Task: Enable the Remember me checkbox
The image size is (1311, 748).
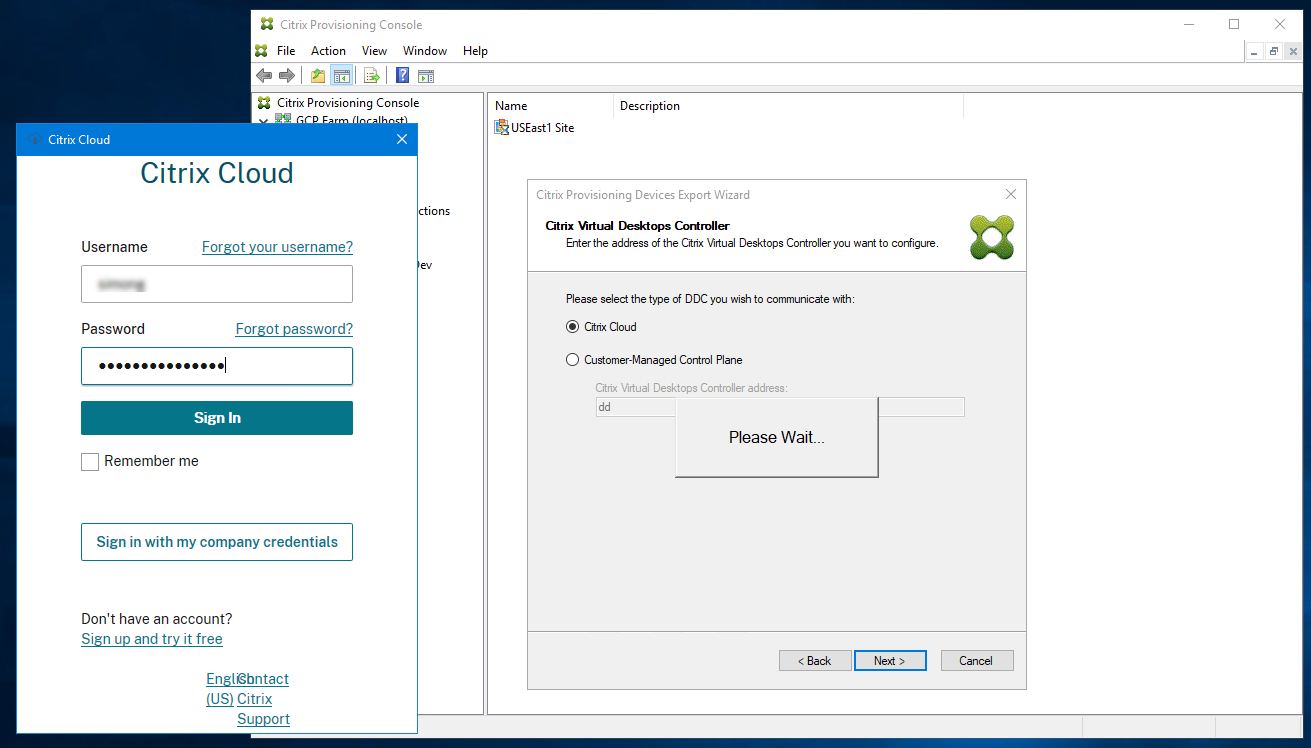Action: click(89, 461)
